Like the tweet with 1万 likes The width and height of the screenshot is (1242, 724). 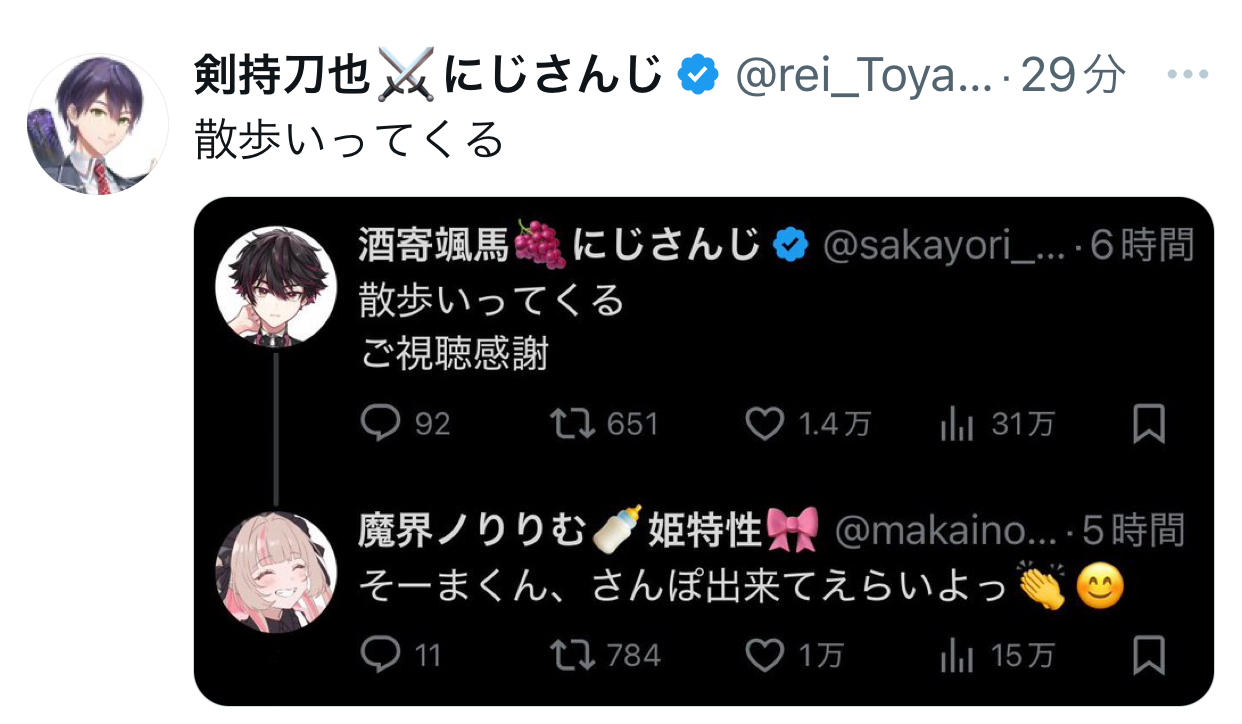point(765,655)
